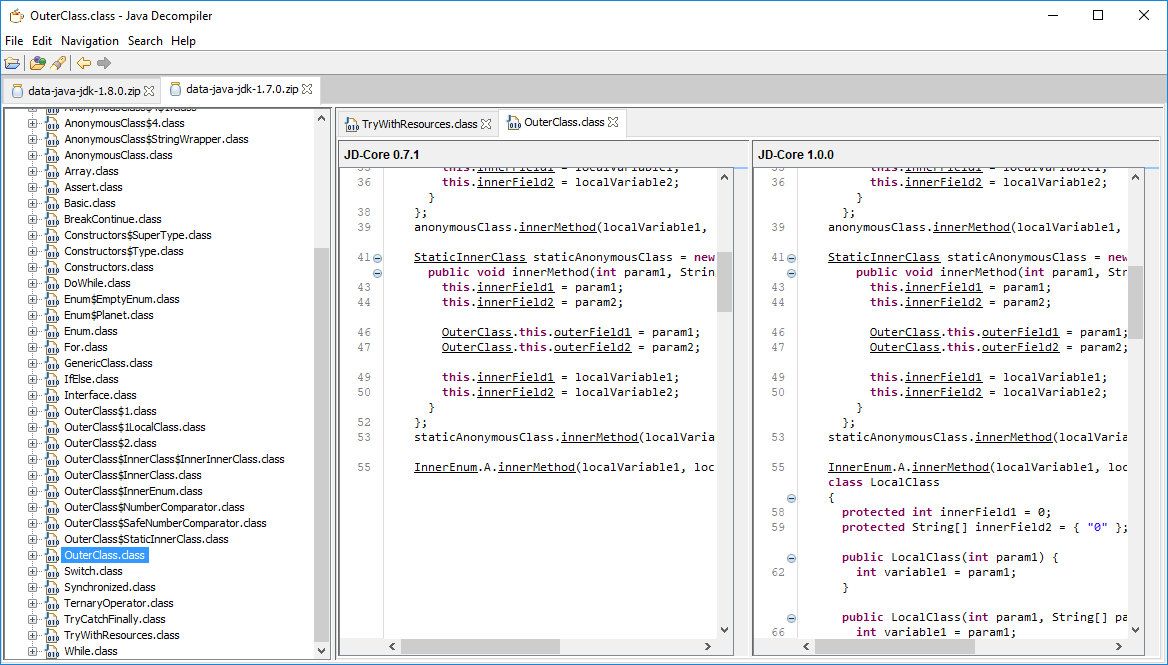Follow outerField1 link in JD-Core 0.7.1 line 46
This screenshot has height=665, width=1168.
[592, 332]
